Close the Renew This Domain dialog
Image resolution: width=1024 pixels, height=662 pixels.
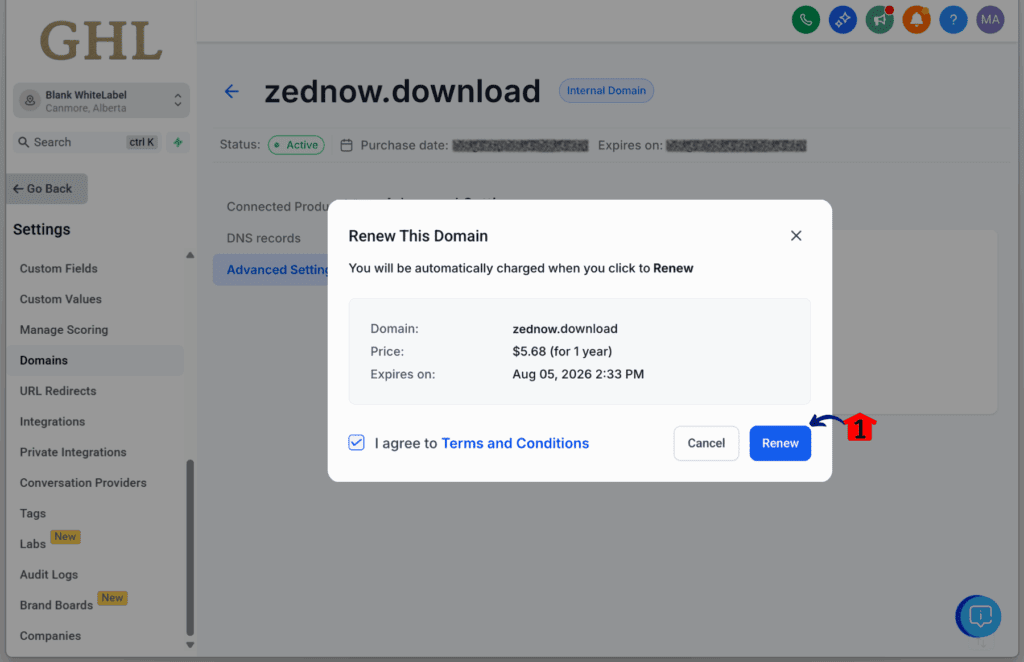click(795, 236)
